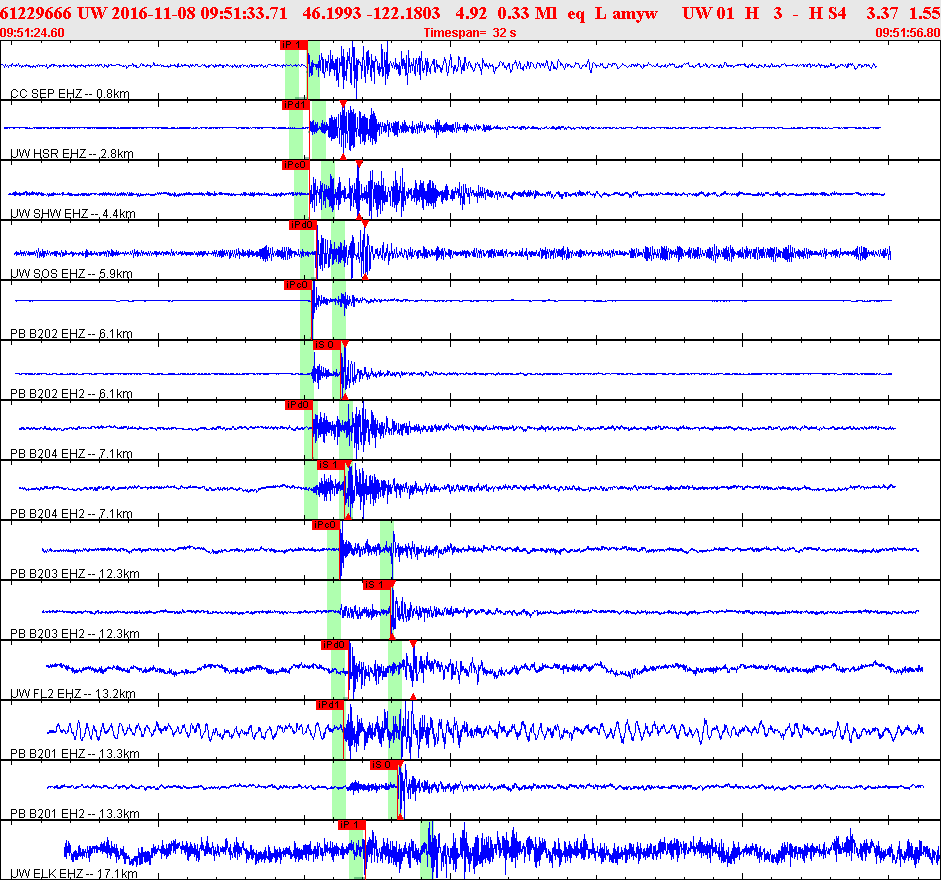This screenshot has height=880, width=941.
Task: Select the iP 1 pick flag on CC SEP trace
Action: tap(294, 45)
